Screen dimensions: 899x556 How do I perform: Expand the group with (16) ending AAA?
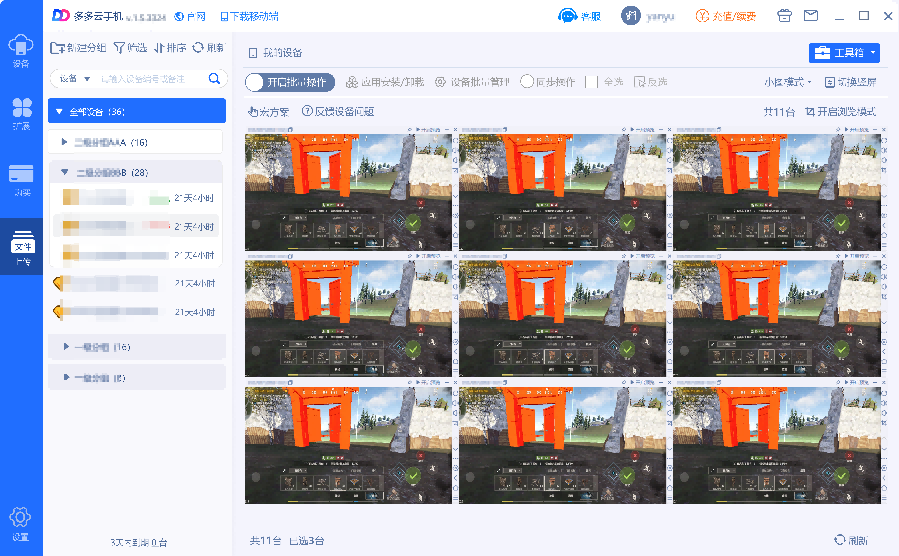click(136, 142)
